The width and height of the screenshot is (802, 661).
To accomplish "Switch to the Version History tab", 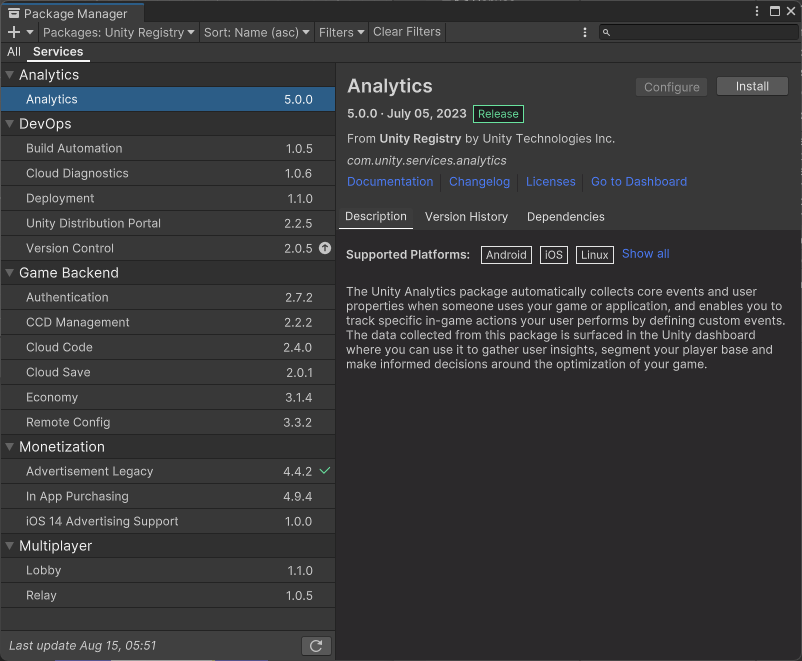I will (466, 217).
